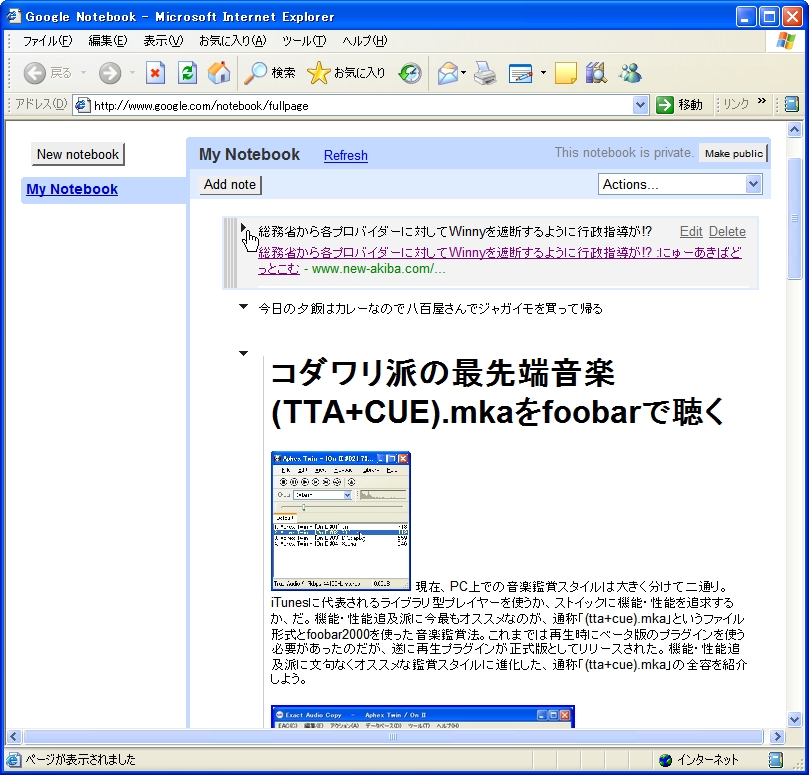Screen dimensions: 809x775
Task: Click the foobar player screenshot thumbnail
Action: (341, 521)
